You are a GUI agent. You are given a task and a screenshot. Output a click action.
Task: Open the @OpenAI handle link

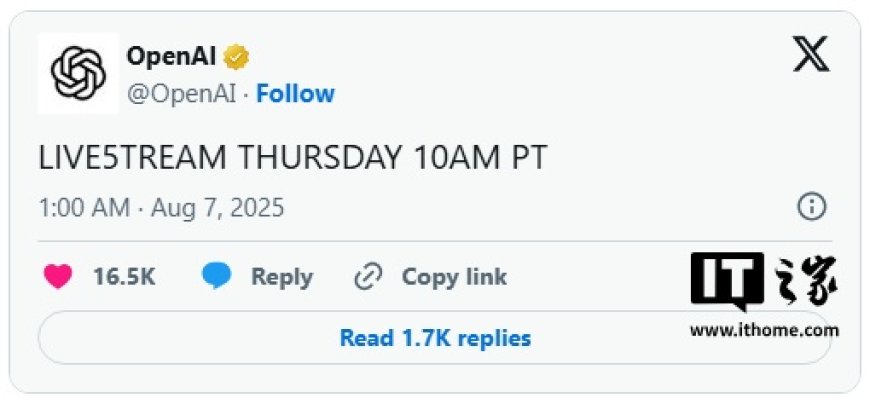(182, 94)
